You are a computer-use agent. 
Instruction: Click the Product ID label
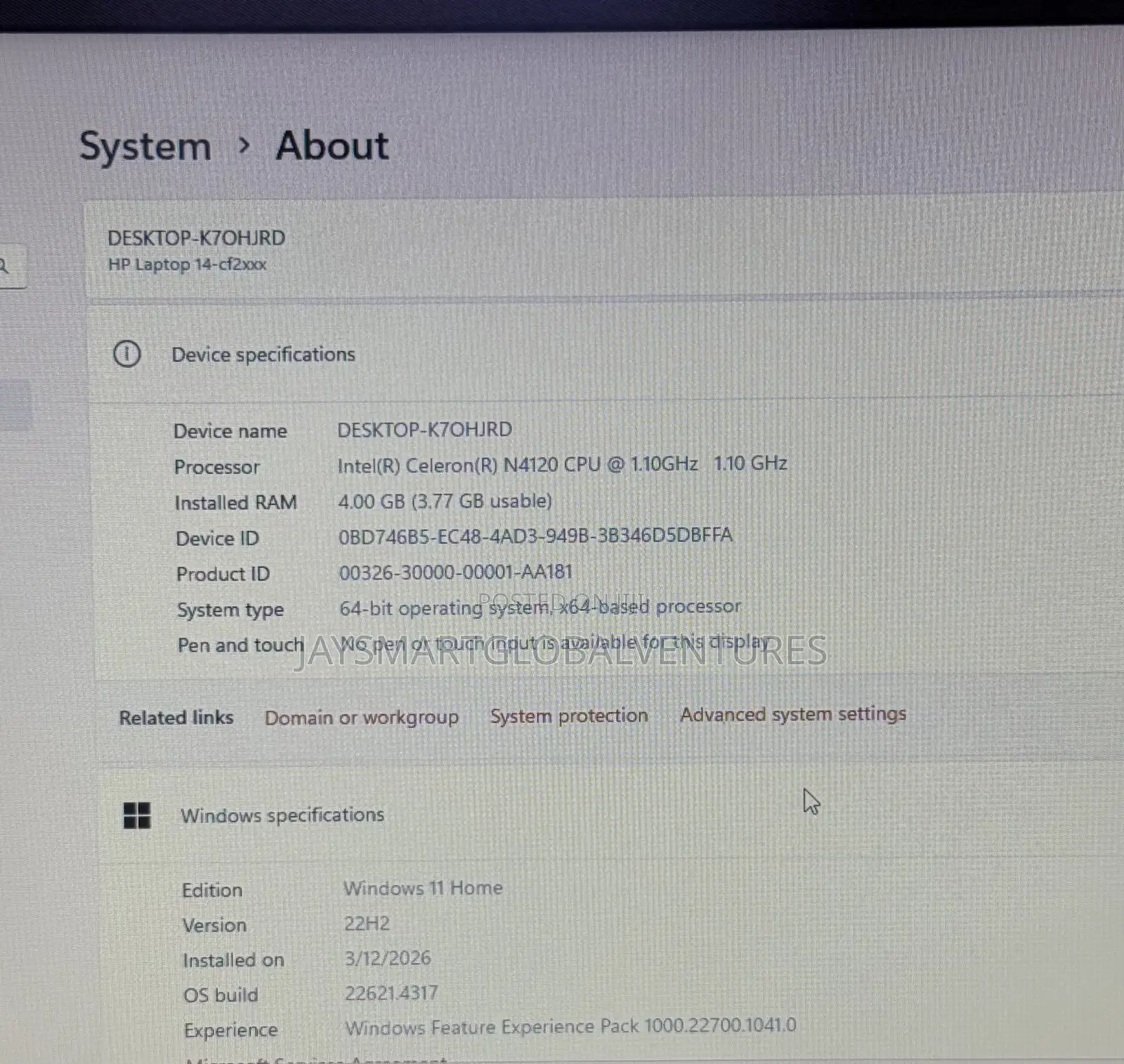(223, 574)
